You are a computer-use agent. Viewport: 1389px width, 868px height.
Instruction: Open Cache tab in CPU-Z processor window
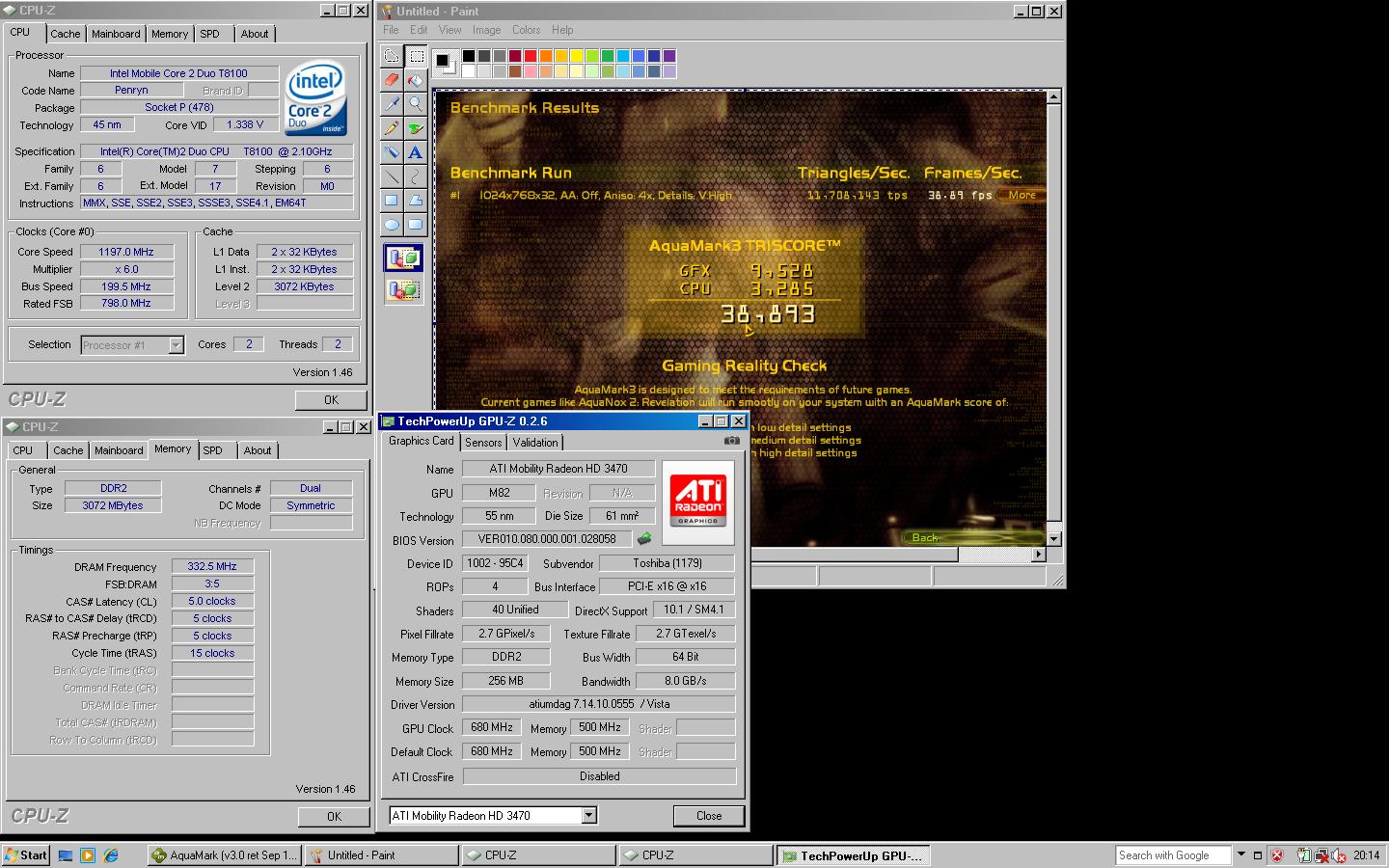66,34
